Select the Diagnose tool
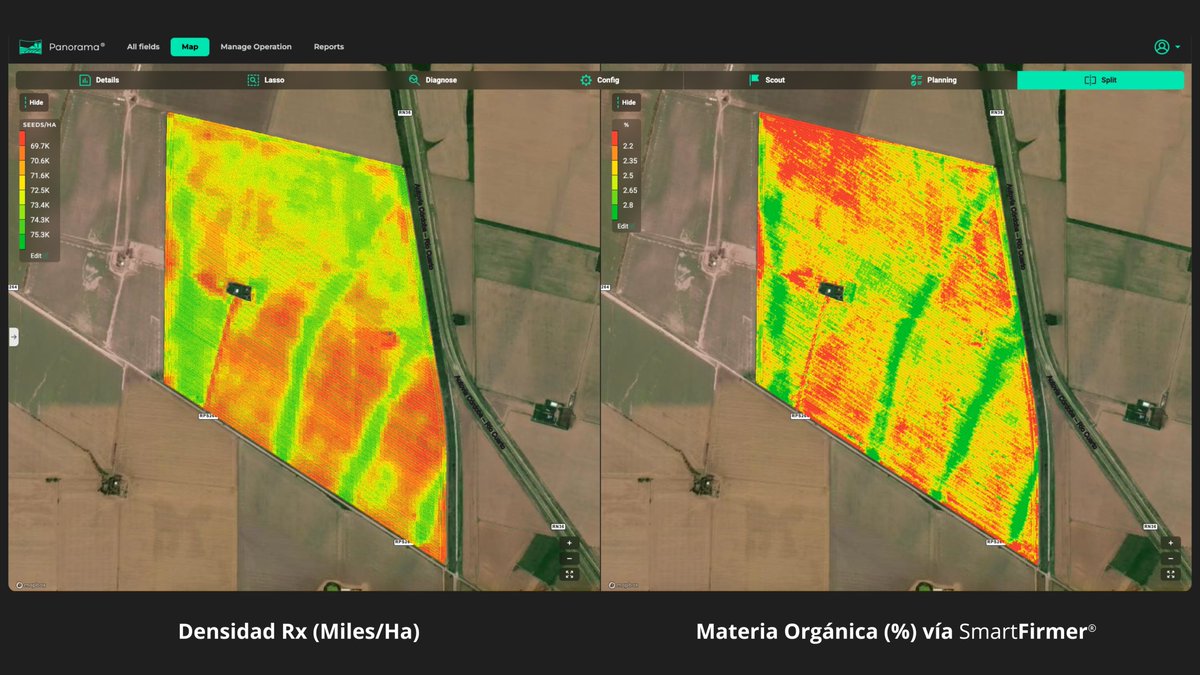This screenshot has height=675, width=1200. coord(433,80)
